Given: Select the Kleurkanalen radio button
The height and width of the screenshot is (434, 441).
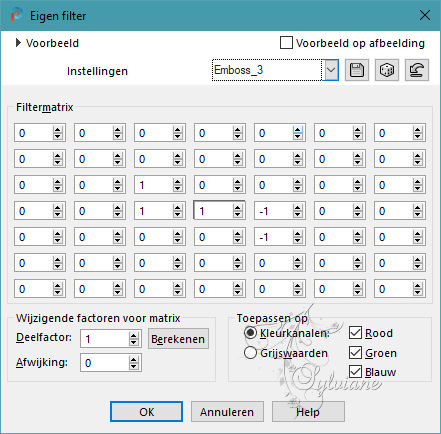Looking at the screenshot, I should [x=250, y=333].
